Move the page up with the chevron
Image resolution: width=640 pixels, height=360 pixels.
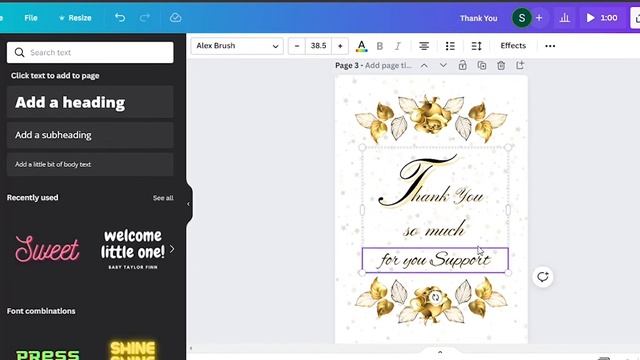click(x=424, y=66)
